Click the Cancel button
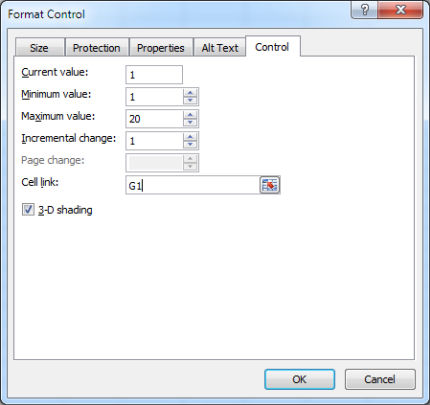 [380, 379]
